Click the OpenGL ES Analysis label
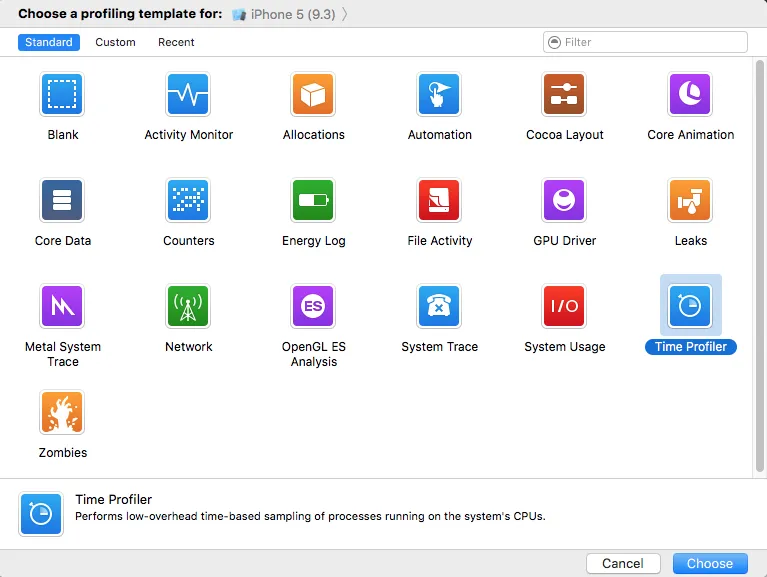Screen dimensions: 767x577 click(x=314, y=354)
